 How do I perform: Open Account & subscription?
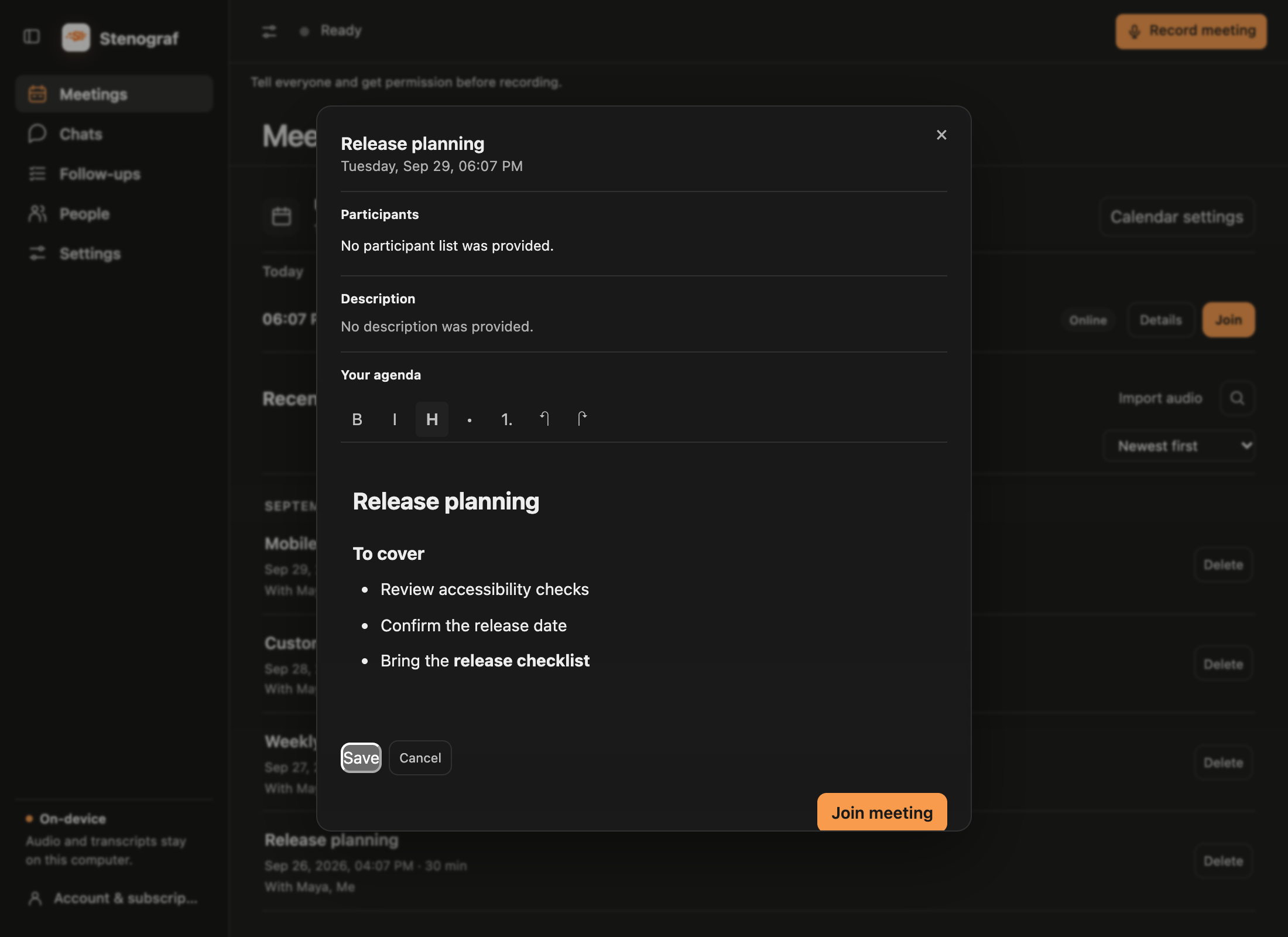pyautogui.click(x=114, y=898)
